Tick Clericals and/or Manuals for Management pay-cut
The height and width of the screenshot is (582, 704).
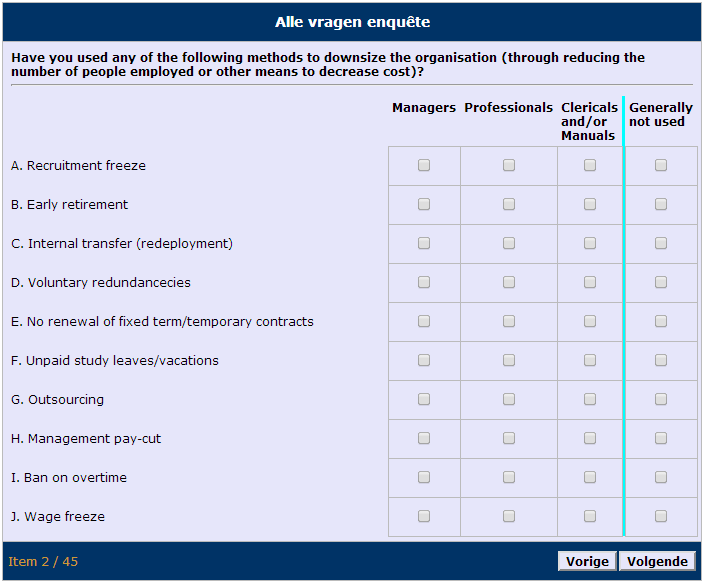click(x=590, y=439)
